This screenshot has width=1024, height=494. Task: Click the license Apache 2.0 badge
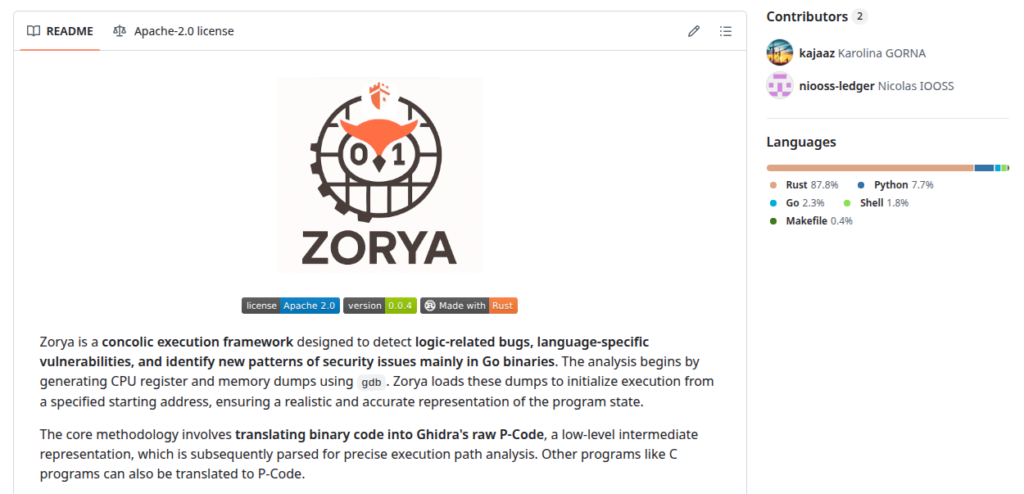291,305
